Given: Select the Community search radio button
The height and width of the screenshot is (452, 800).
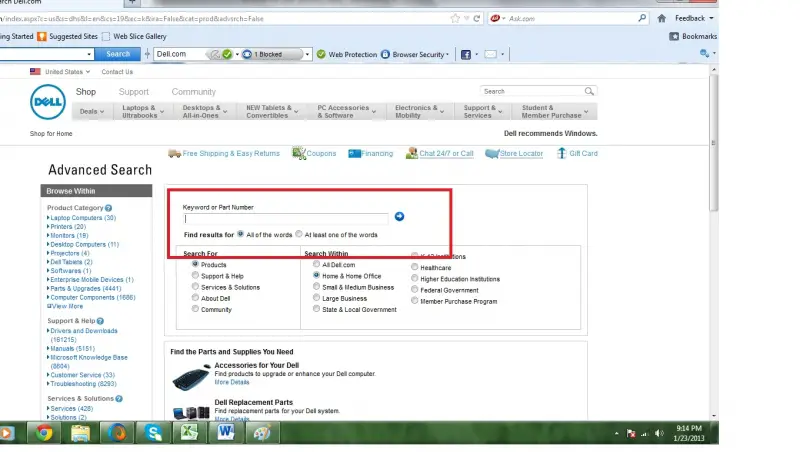Looking at the screenshot, I should tap(195, 309).
